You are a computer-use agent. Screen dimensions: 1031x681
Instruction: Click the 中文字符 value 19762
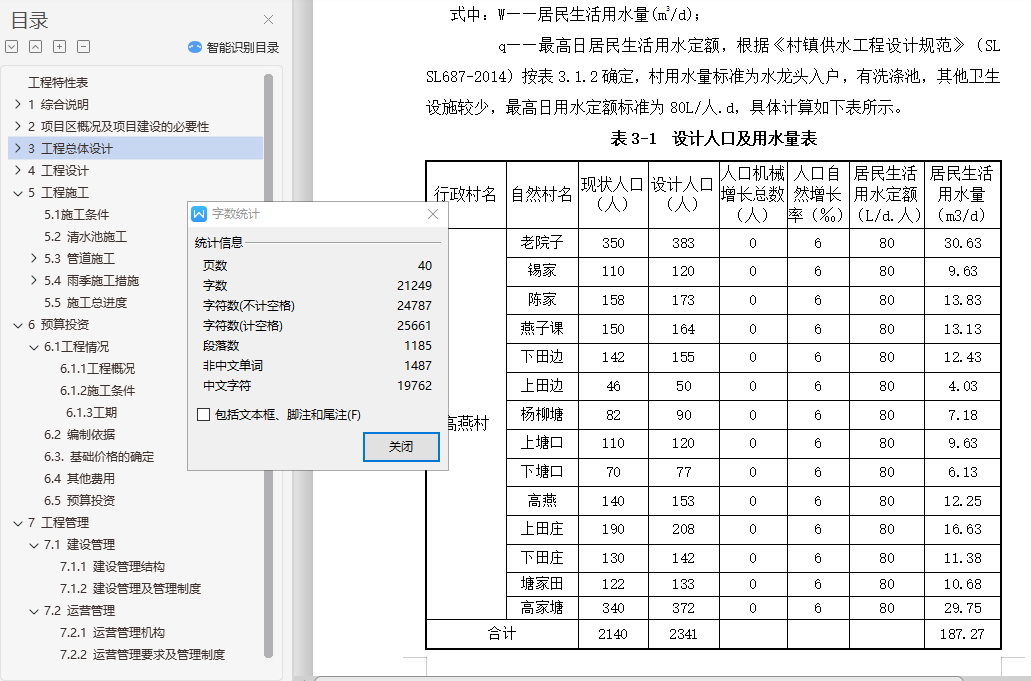414,386
